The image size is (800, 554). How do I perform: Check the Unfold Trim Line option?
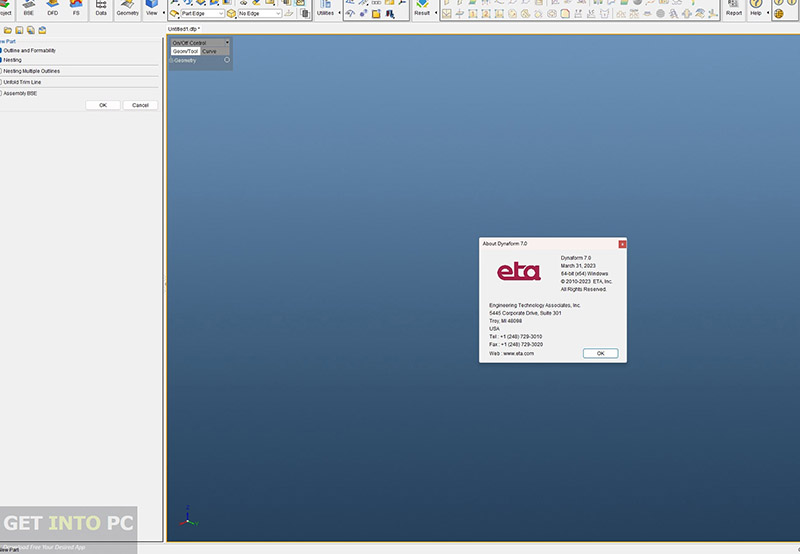point(1,82)
